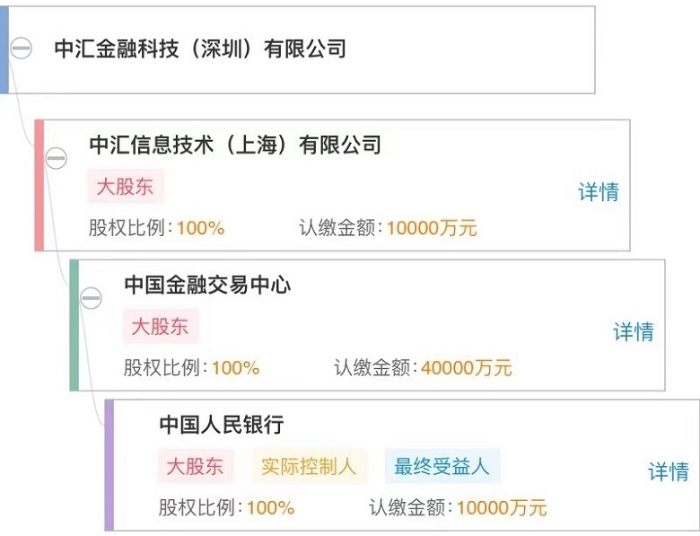Open 详情 for 中国人民银行
The image size is (700, 536).
[668, 472]
